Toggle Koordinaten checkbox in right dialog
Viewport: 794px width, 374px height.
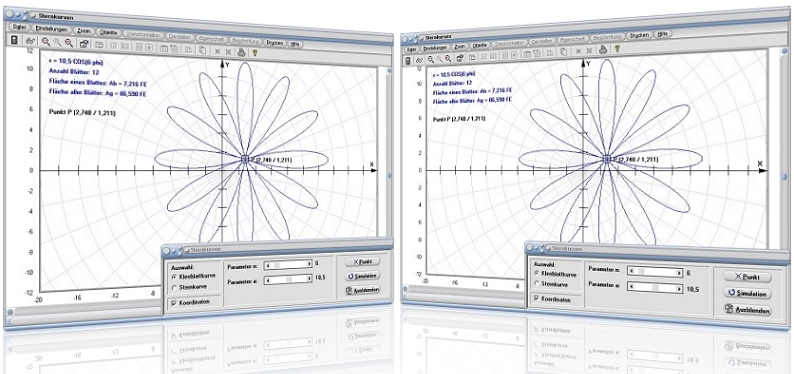537,299
